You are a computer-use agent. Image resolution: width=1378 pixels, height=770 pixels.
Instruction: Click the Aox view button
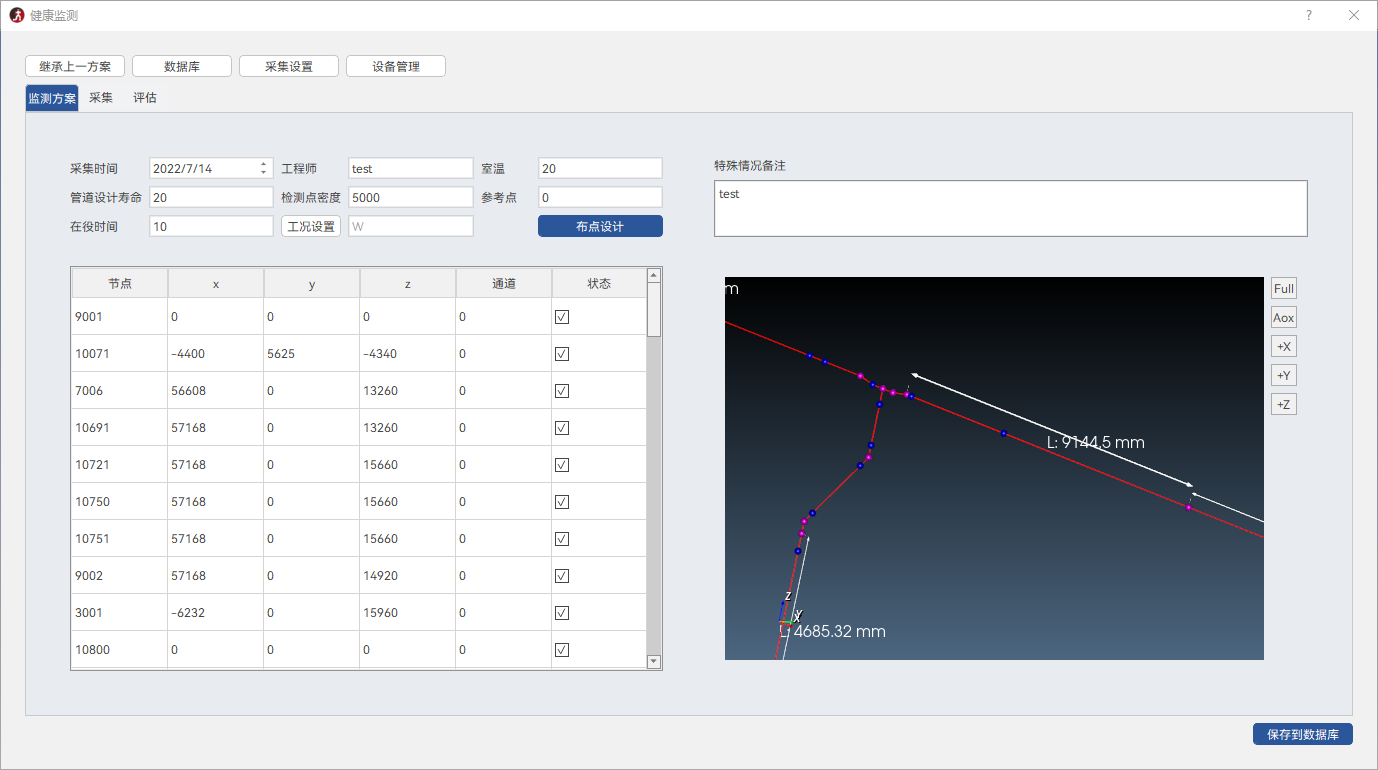(1284, 318)
